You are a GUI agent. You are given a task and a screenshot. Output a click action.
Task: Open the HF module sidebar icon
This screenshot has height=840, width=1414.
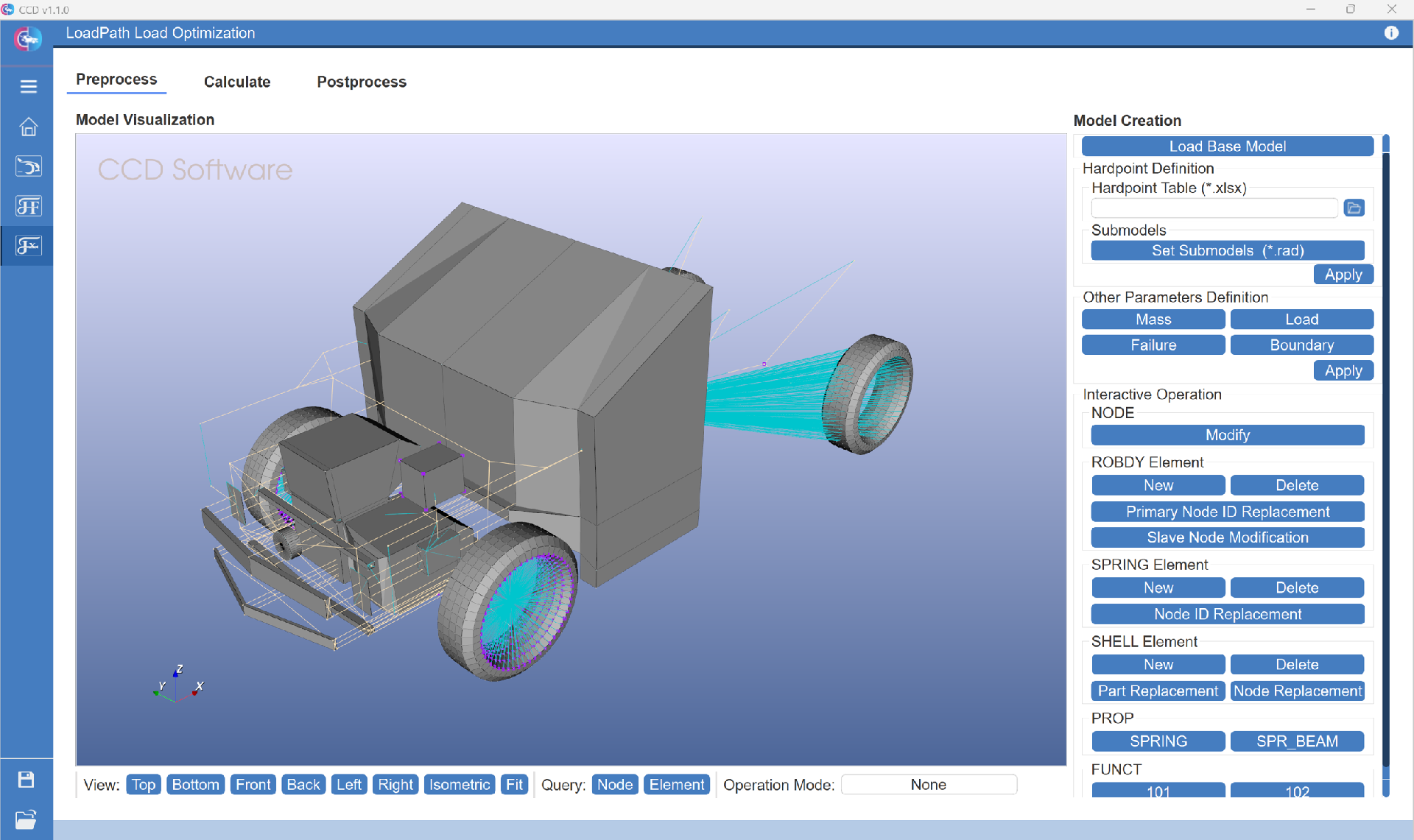point(28,206)
